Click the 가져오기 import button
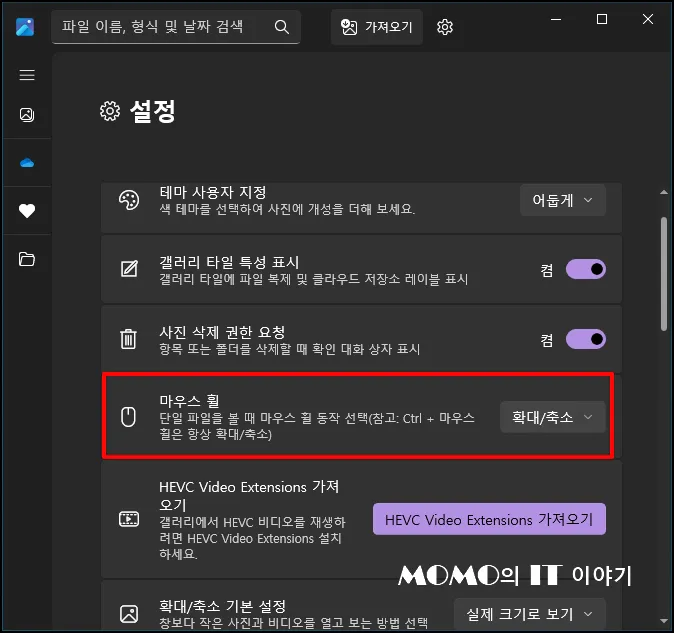674x633 pixels. click(x=377, y=27)
